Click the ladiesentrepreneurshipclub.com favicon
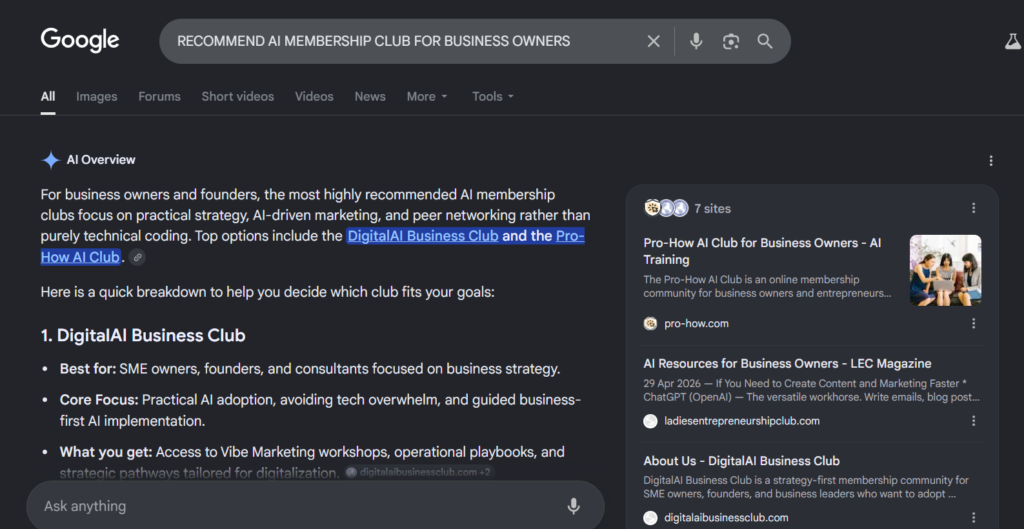1024x529 pixels. click(x=650, y=421)
